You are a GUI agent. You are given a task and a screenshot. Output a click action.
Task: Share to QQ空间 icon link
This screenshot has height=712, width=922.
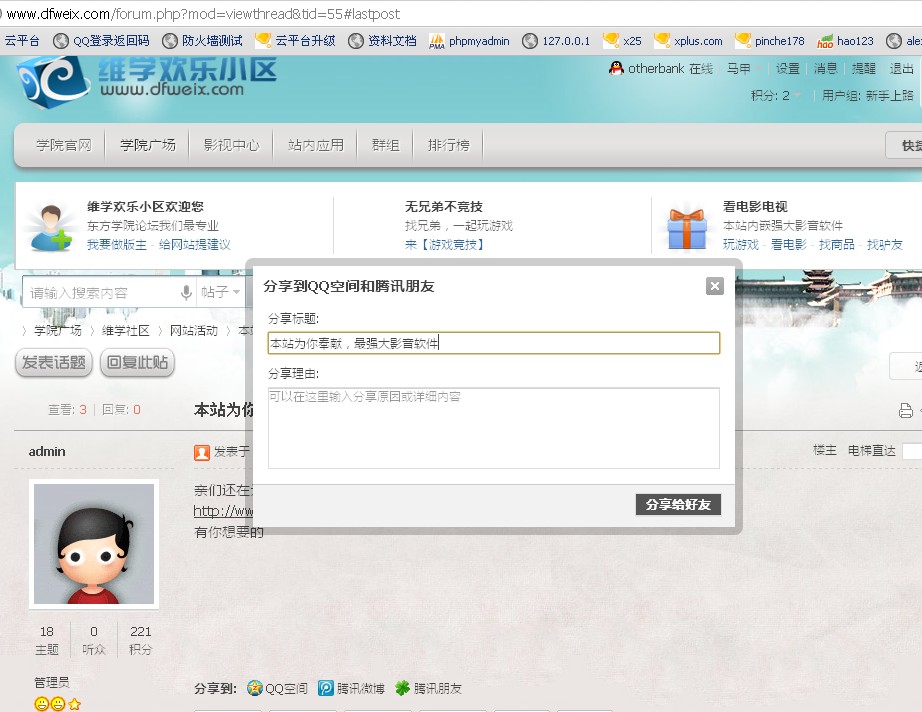coord(278,688)
